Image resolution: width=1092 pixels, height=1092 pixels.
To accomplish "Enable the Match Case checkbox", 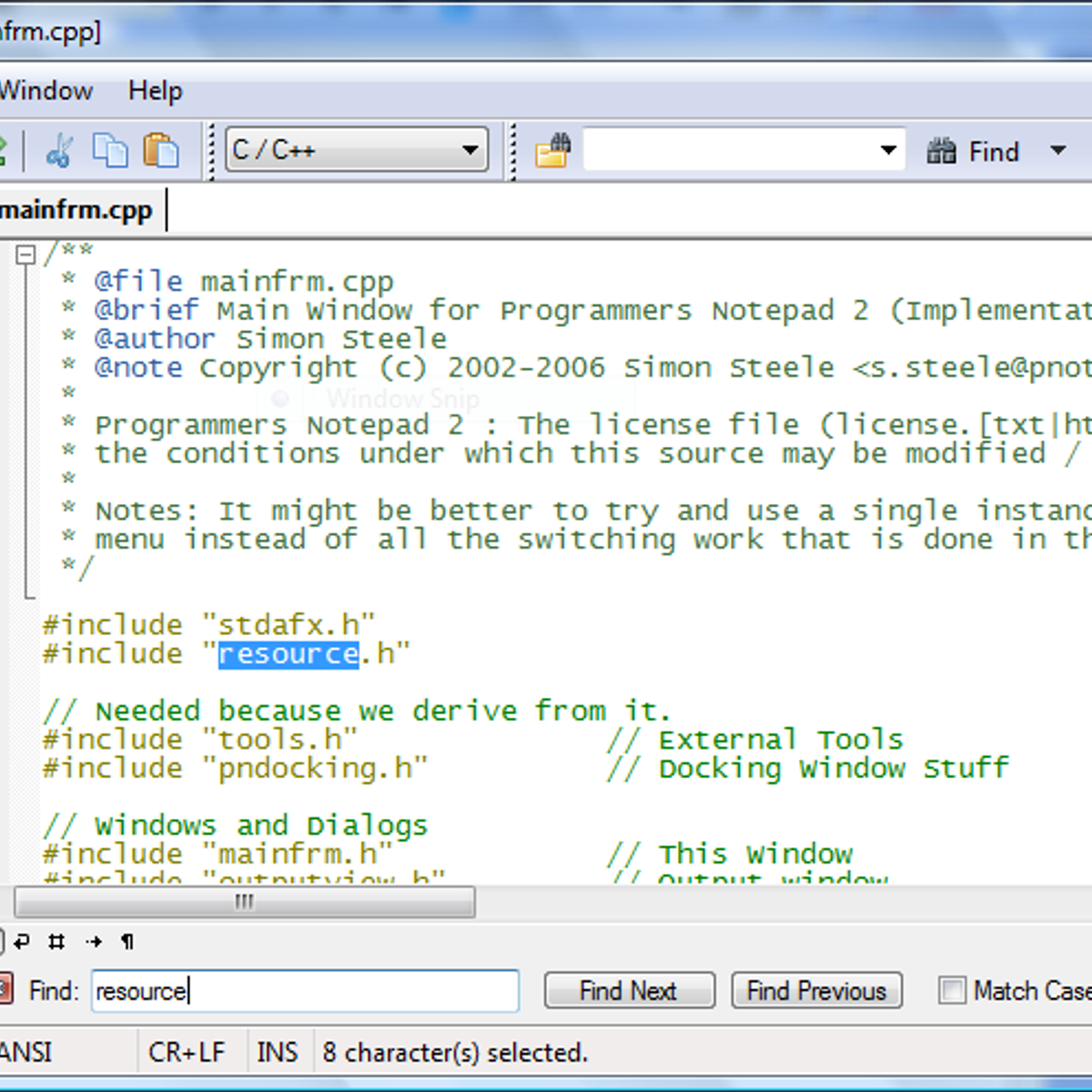I will pos(952,990).
